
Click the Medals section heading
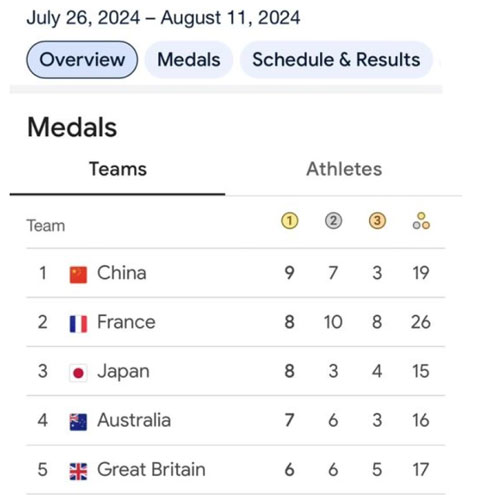(72, 127)
